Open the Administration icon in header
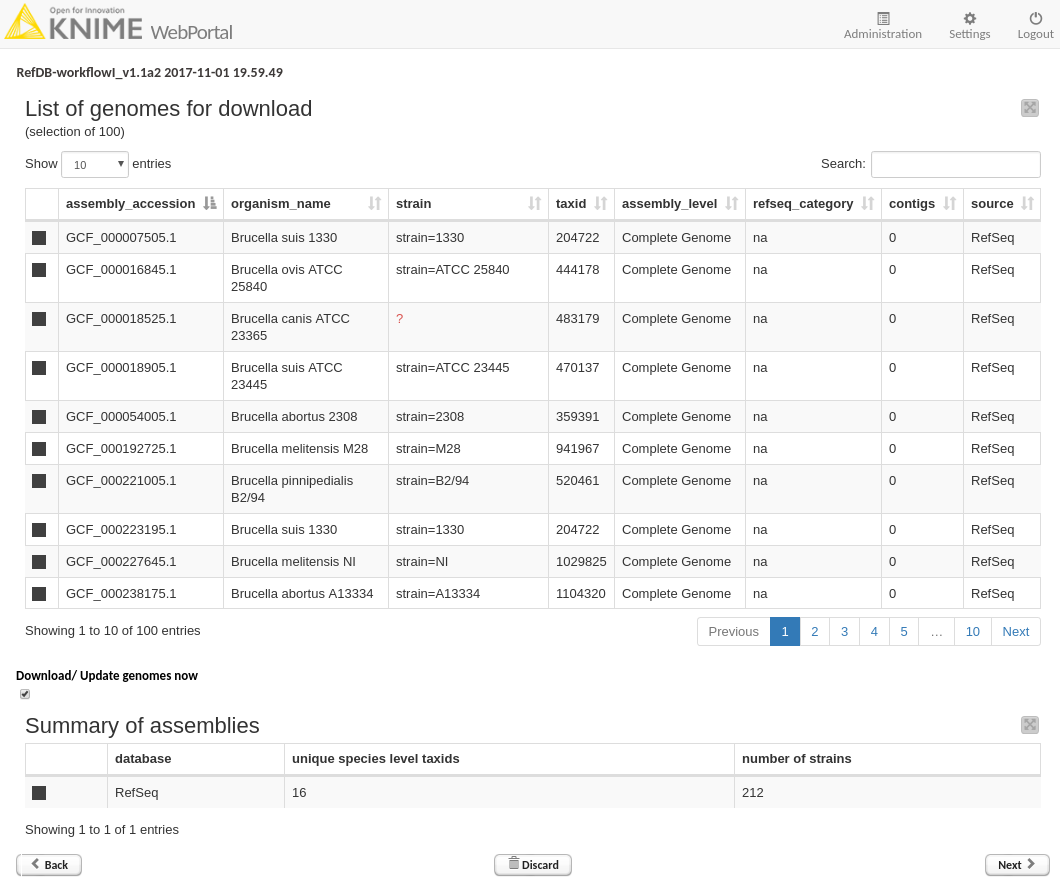The height and width of the screenshot is (883, 1060). [x=882, y=19]
